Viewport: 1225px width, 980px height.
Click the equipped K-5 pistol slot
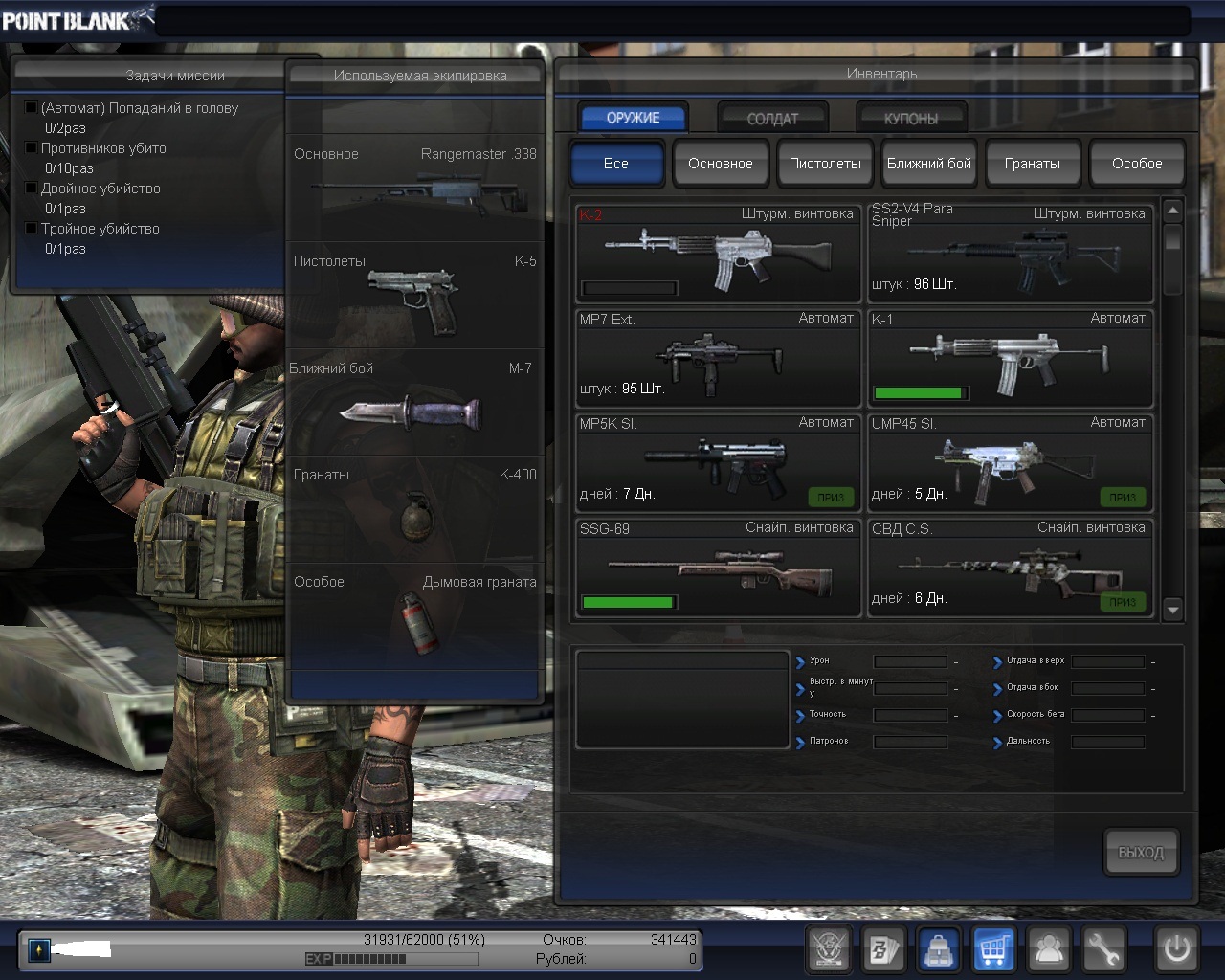pyautogui.click(x=415, y=294)
